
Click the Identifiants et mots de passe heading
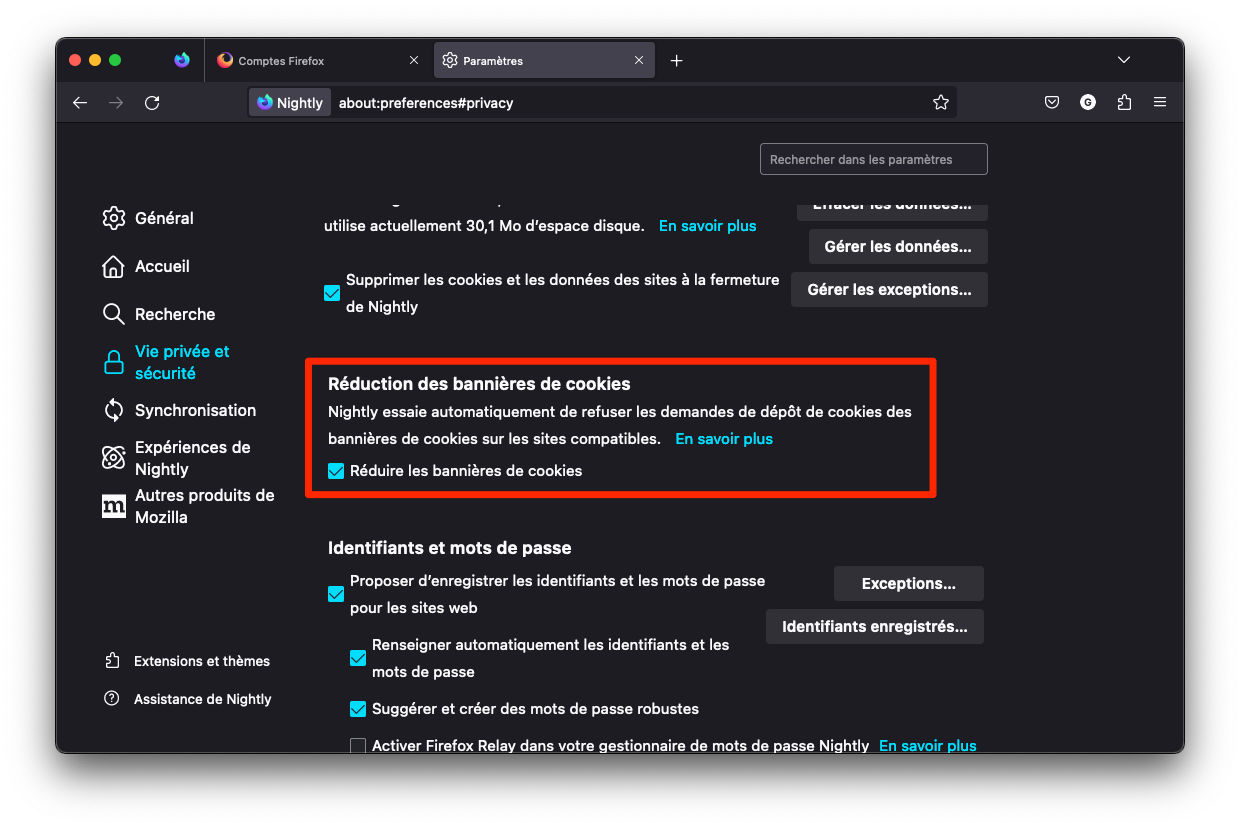(x=450, y=548)
